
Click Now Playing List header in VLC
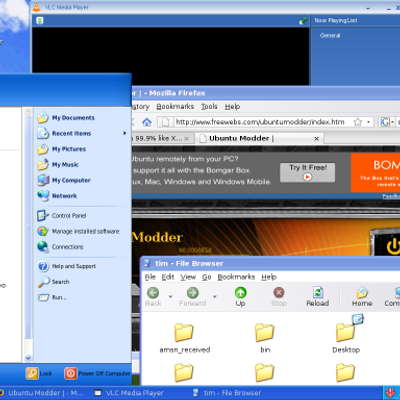point(335,20)
